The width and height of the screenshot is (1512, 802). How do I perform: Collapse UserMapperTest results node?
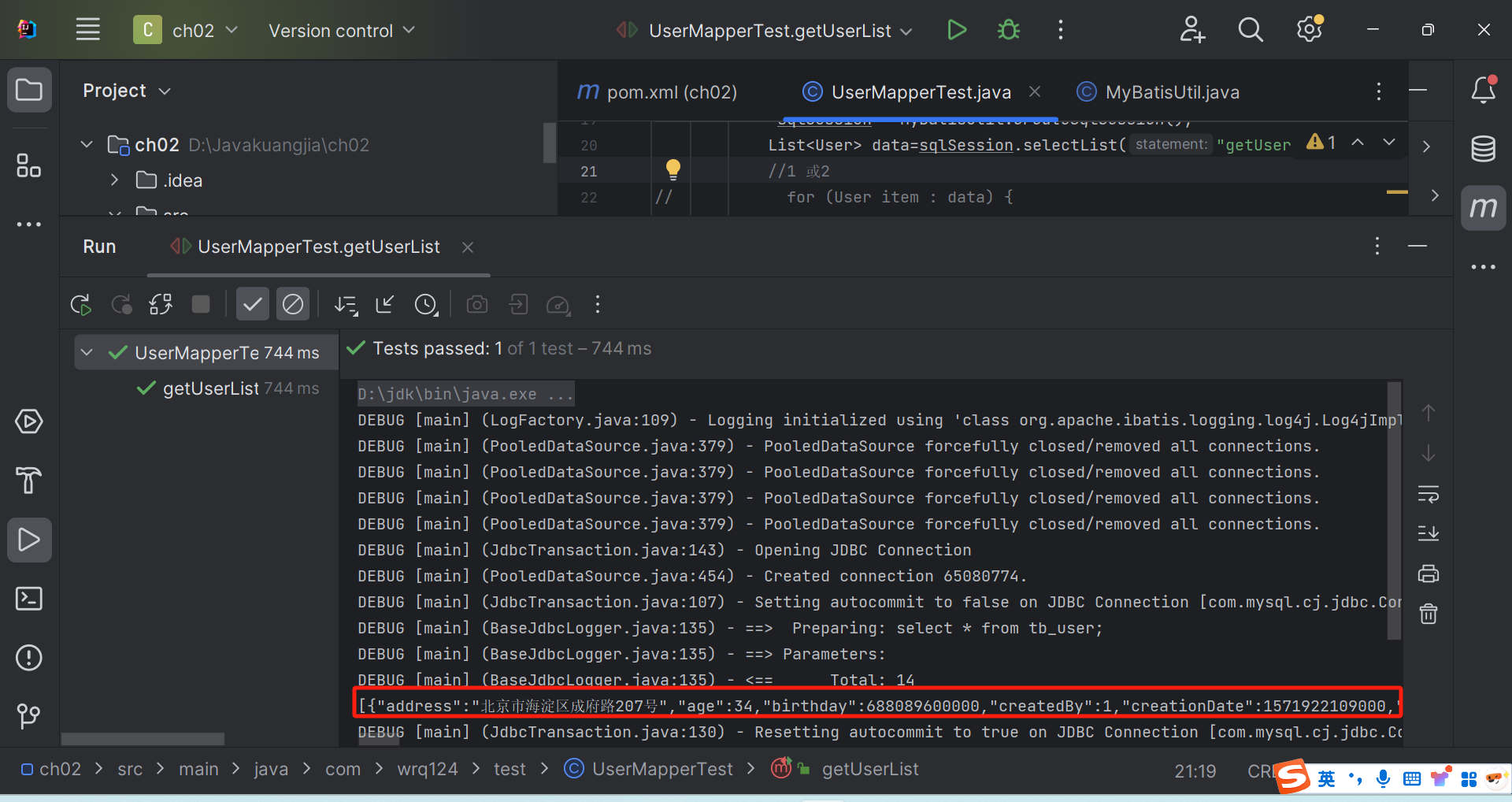[x=87, y=353]
